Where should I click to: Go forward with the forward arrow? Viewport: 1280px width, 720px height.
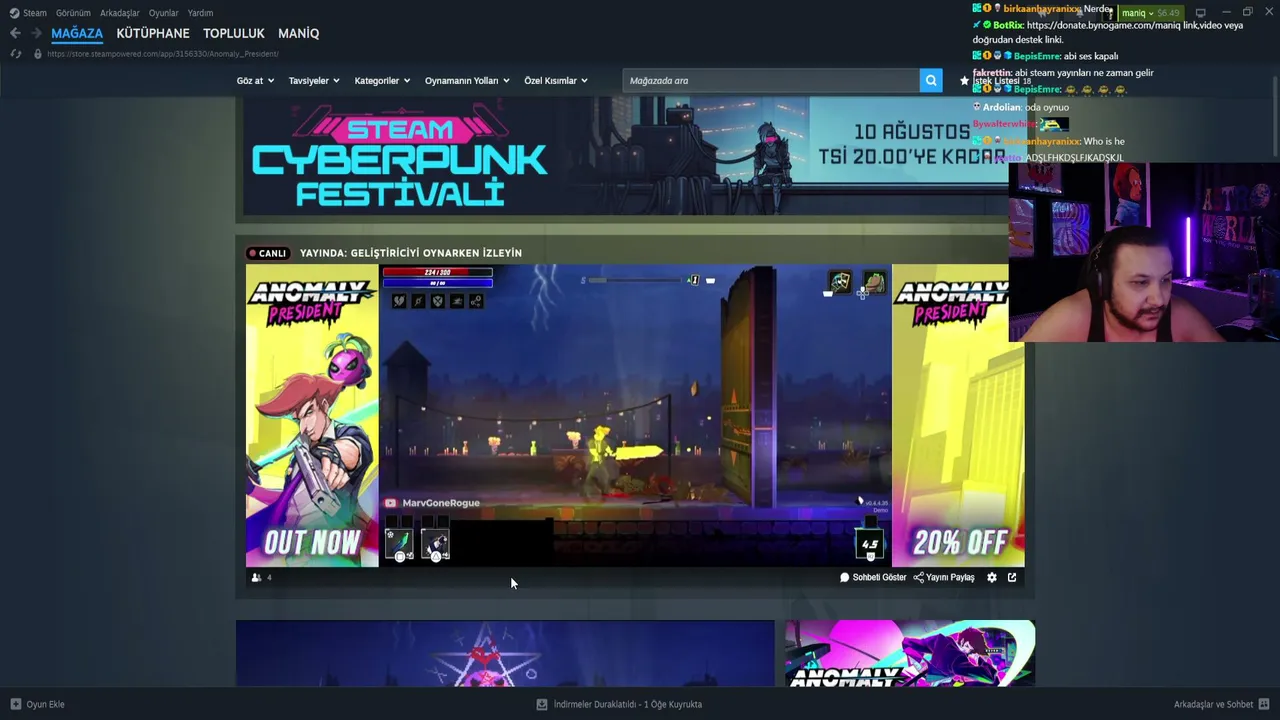click(x=36, y=33)
